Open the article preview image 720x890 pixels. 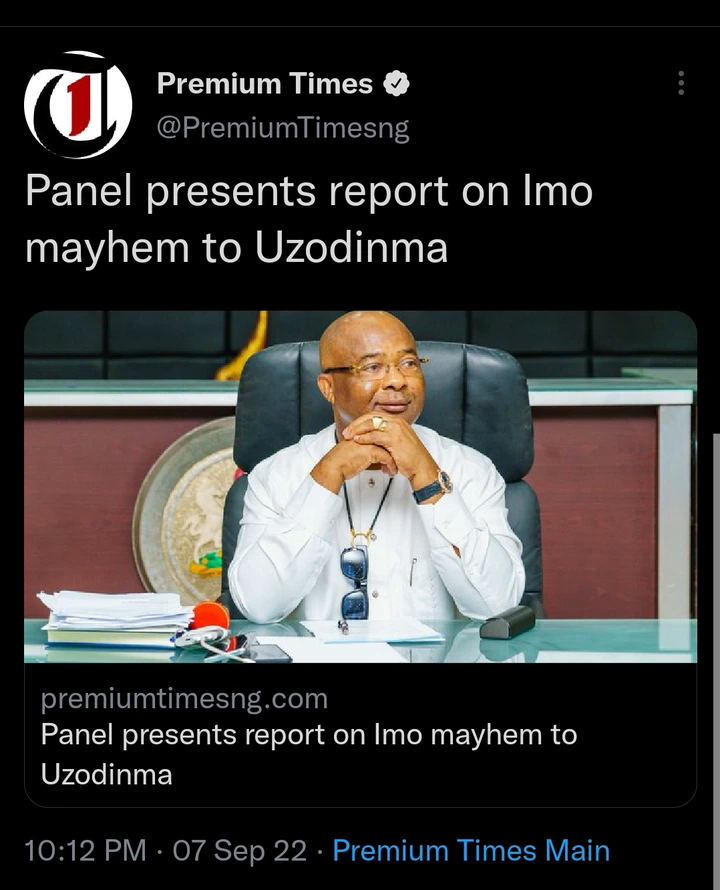click(360, 486)
